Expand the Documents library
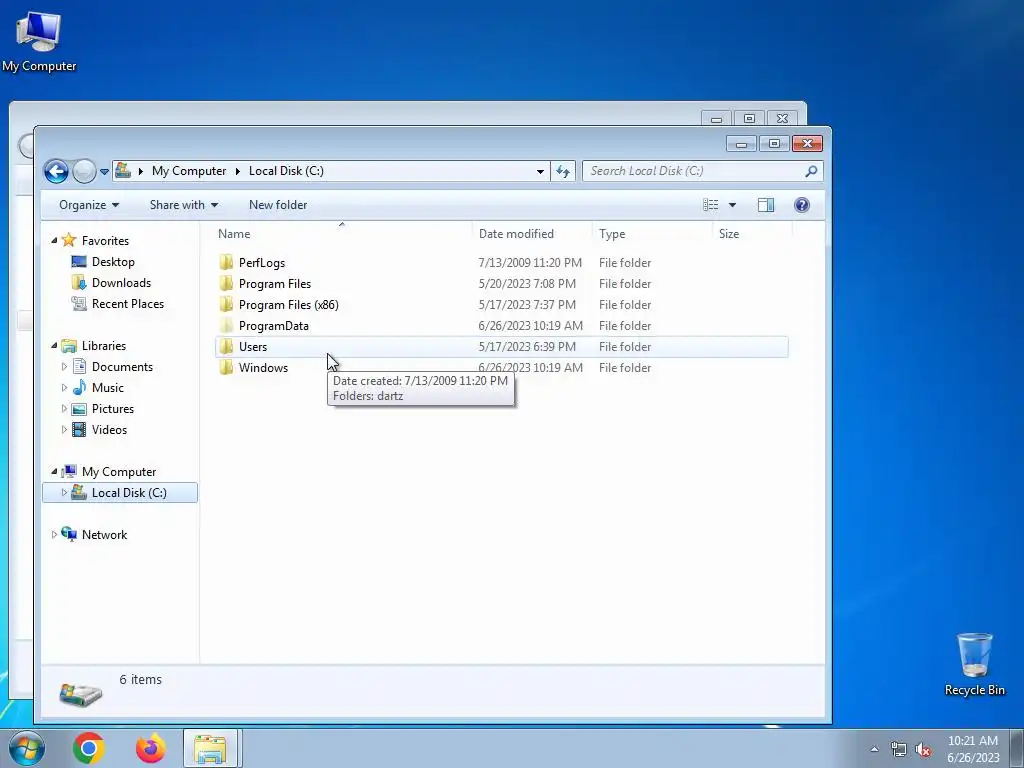Viewport: 1024px width, 768px height. (x=64, y=366)
